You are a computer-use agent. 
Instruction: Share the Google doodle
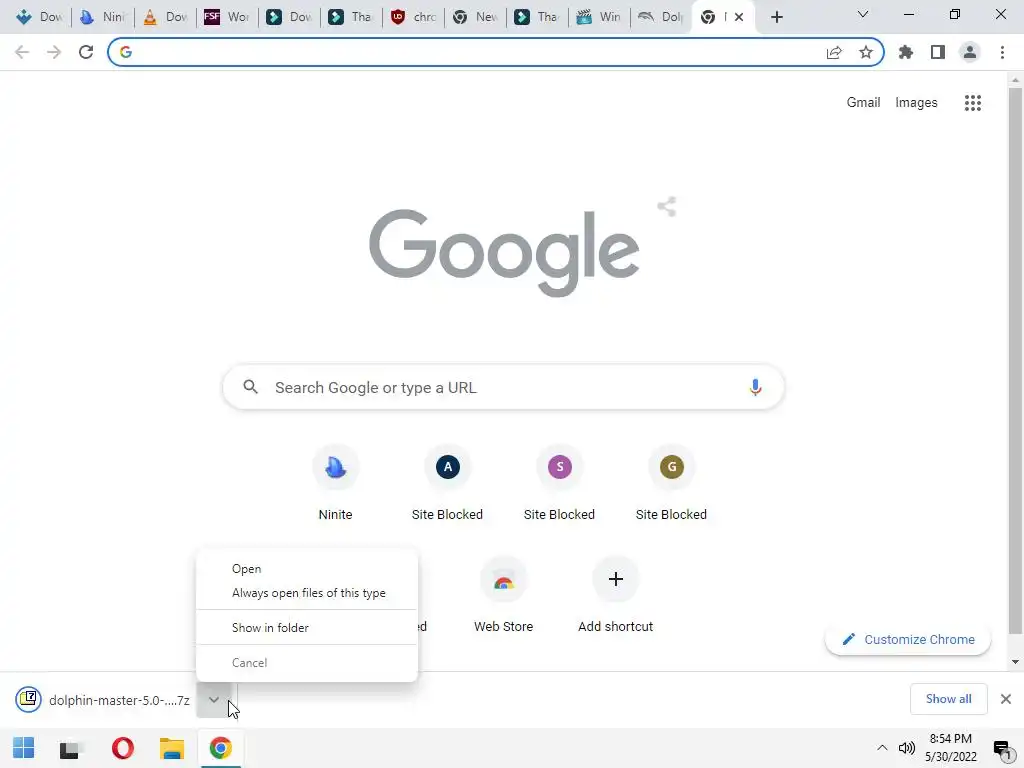coord(667,207)
